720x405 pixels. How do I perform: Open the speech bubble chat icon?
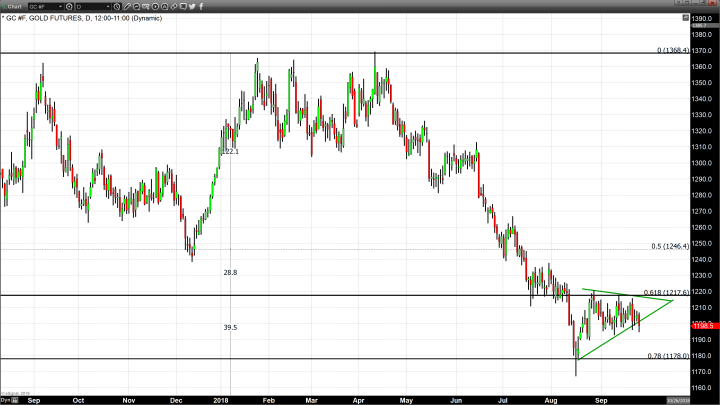coord(183,6)
